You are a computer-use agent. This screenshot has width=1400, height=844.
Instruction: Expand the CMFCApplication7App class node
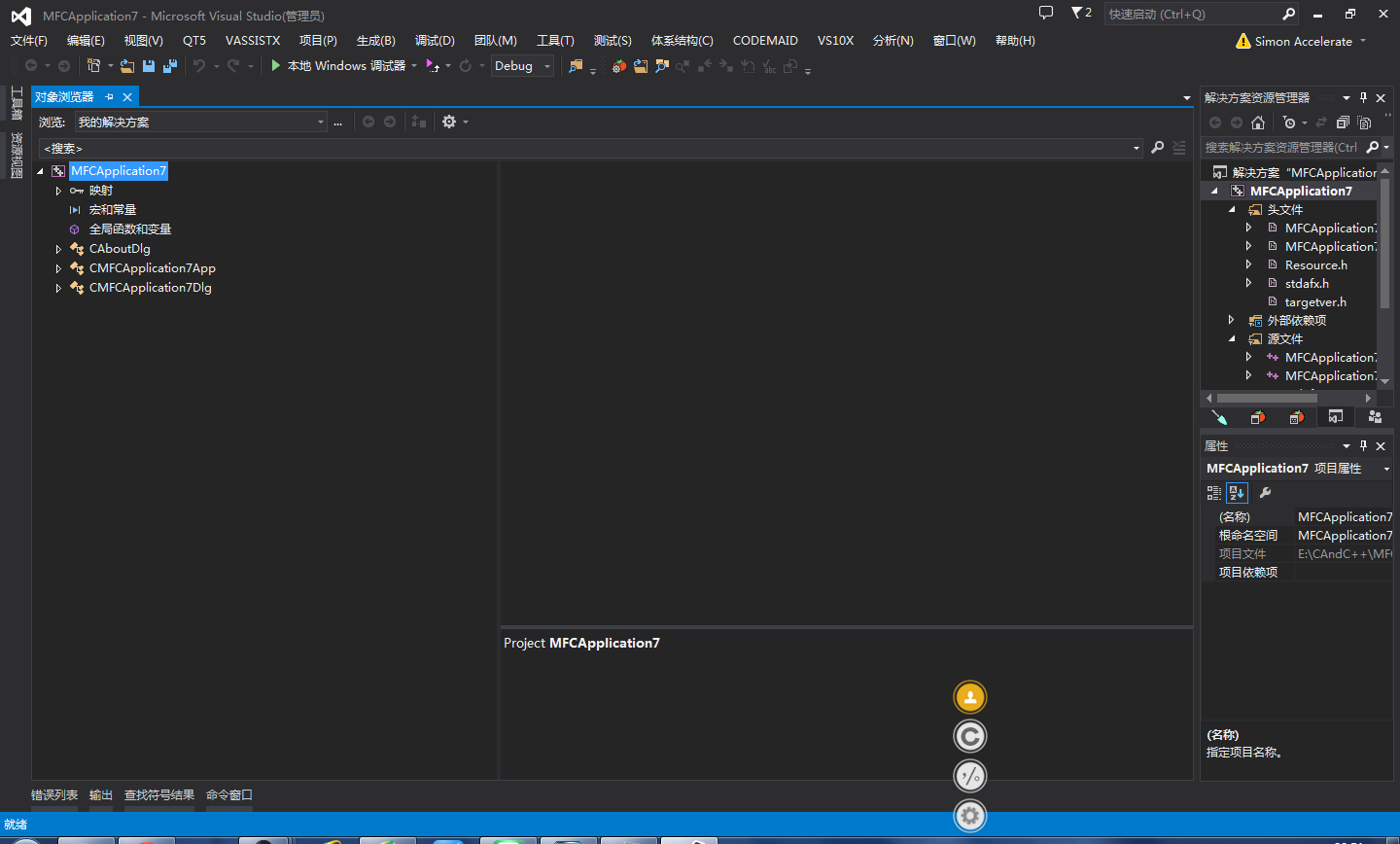[x=58, y=268]
